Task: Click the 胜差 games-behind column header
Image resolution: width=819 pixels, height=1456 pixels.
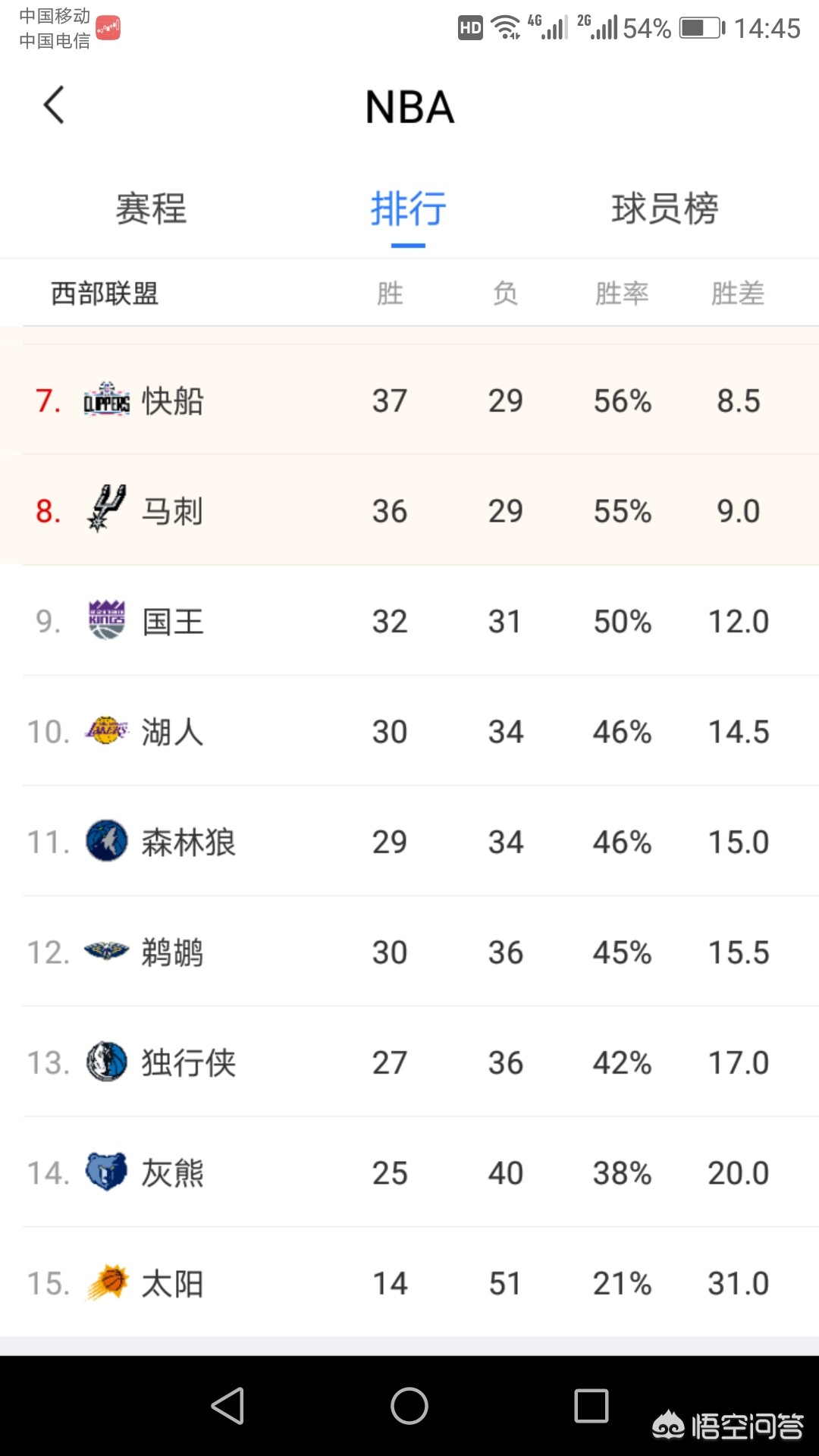Action: 738,293
